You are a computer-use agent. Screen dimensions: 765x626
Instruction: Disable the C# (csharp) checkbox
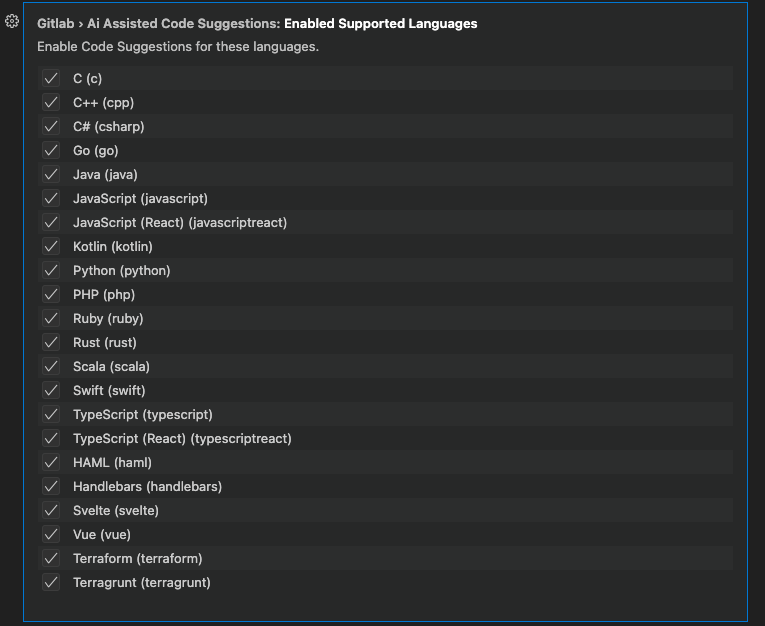51,126
